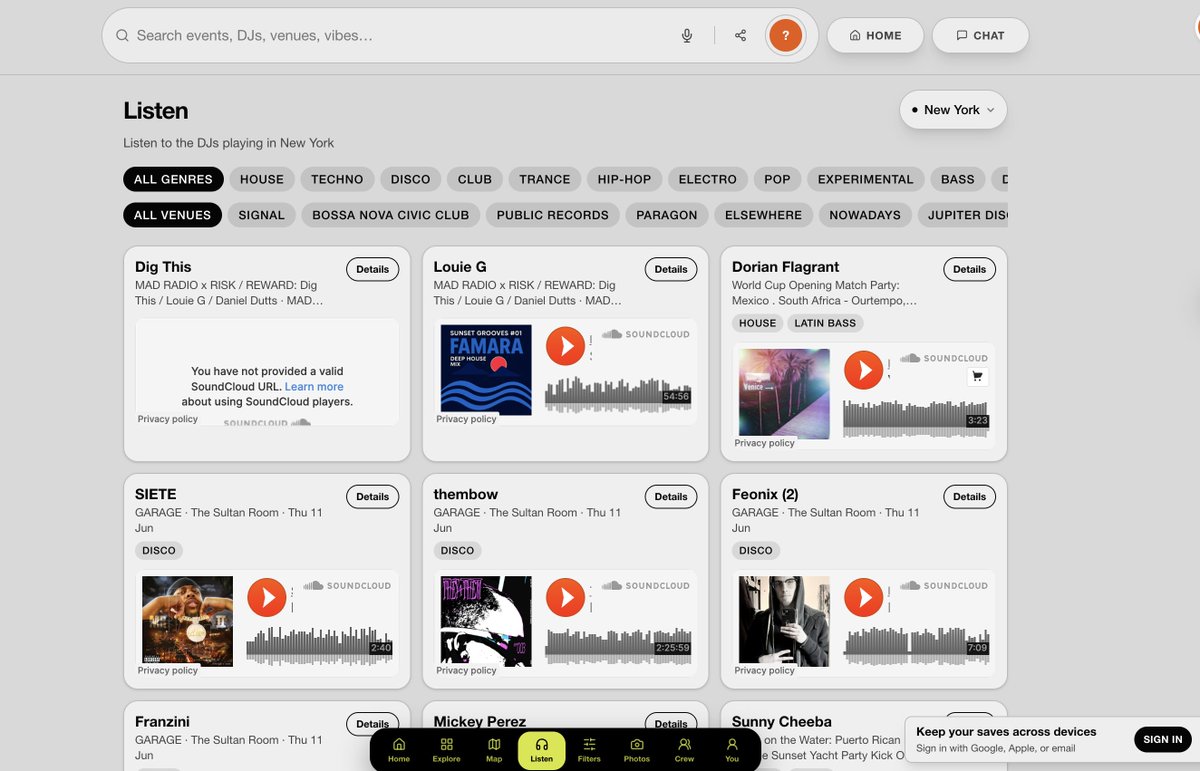Click SIGN IN button

tap(1163, 740)
